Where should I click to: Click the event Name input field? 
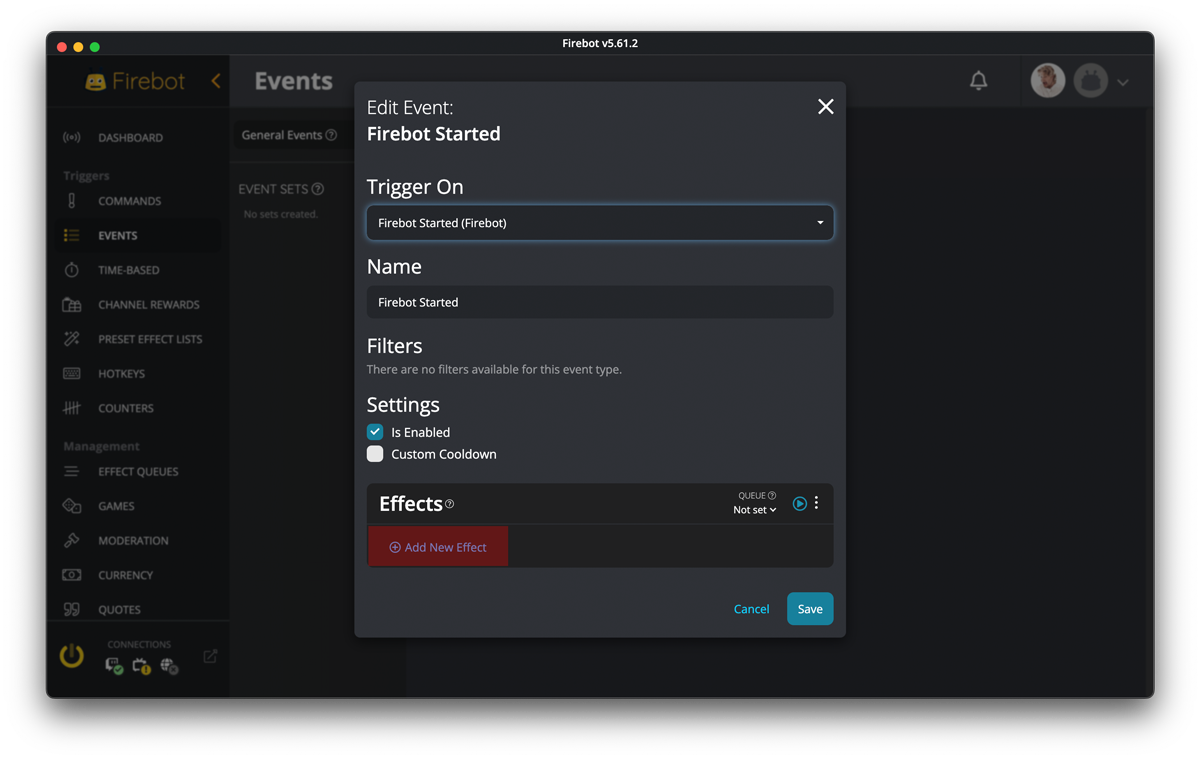coord(600,302)
